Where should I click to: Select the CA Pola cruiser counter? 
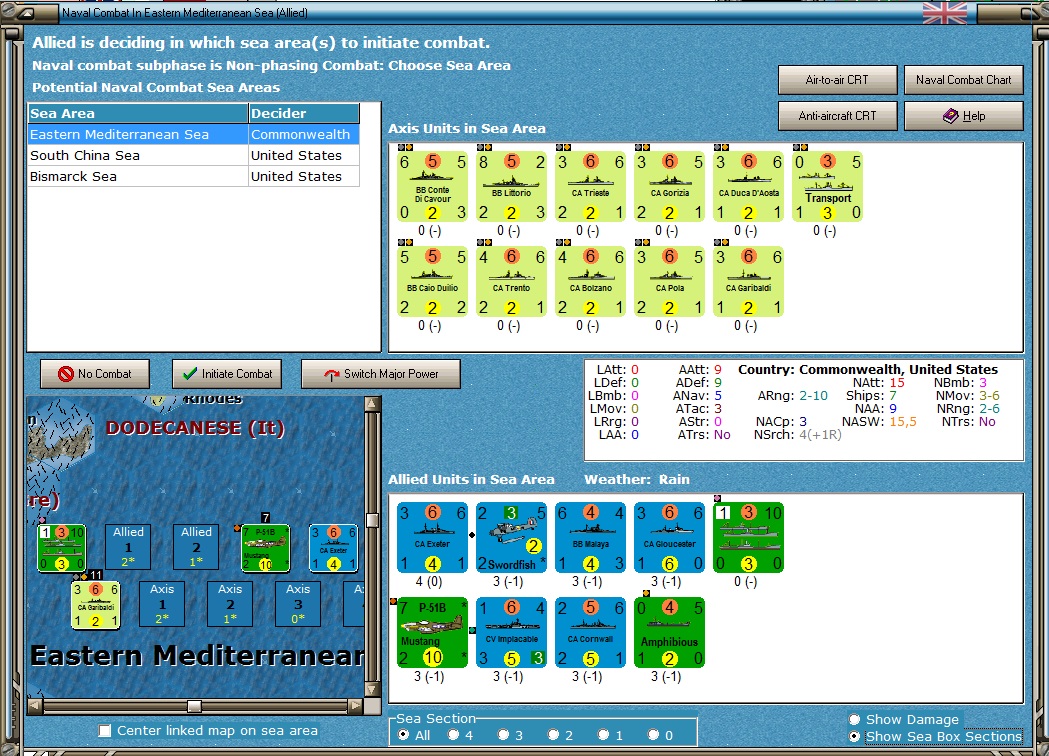(669, 282)
